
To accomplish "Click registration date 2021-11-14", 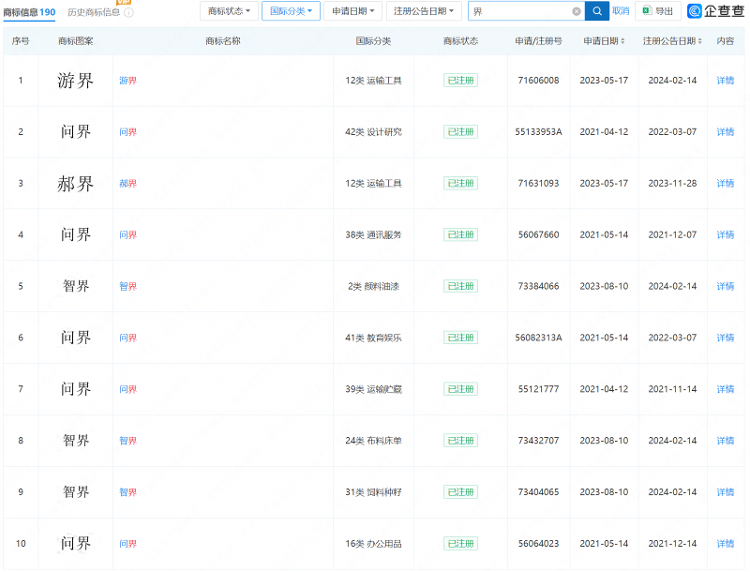I will click(x=672, y=389).
